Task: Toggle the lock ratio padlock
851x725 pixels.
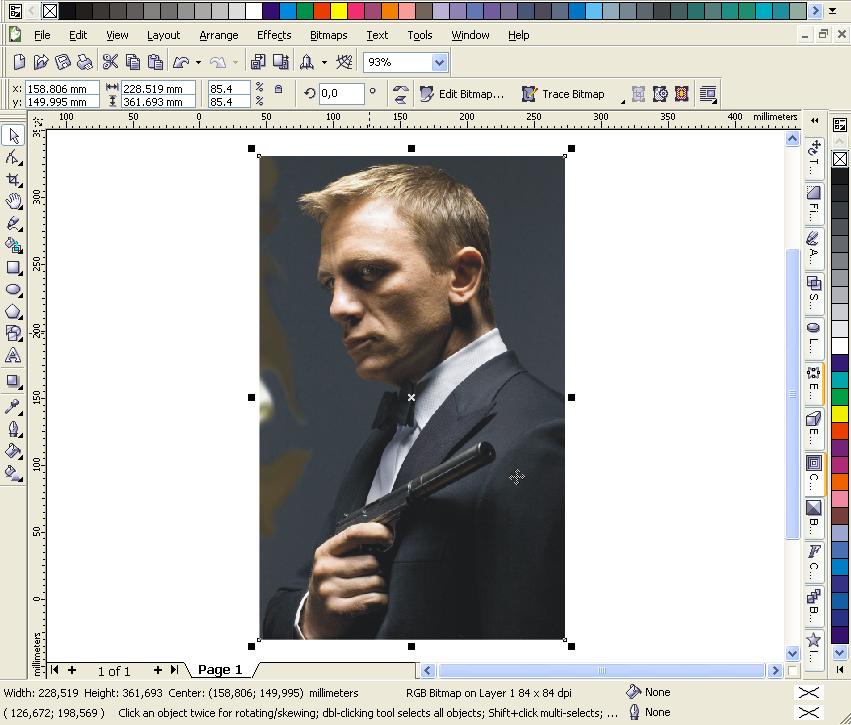Action: pos(278,89)
